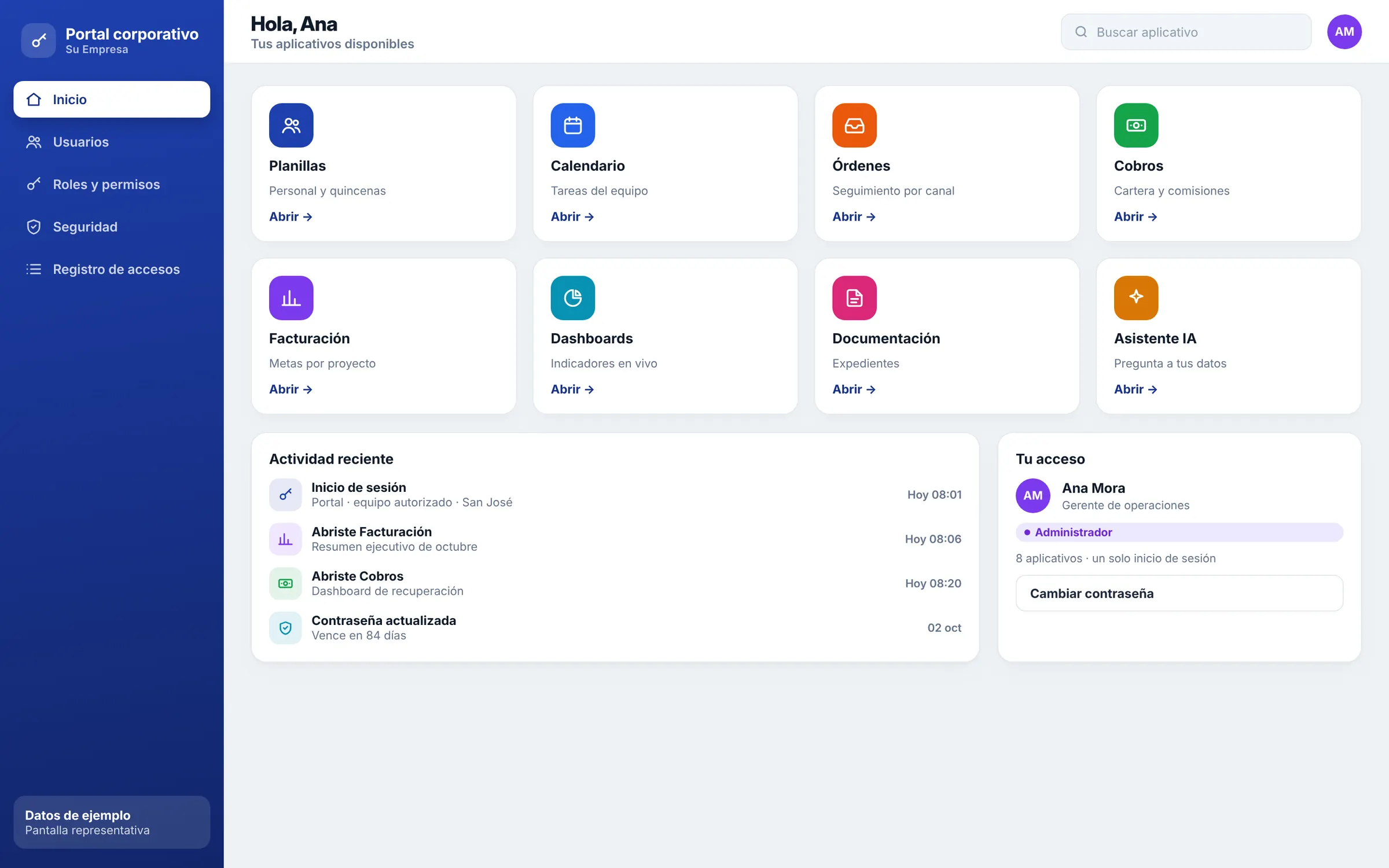
Task: Click the 8 aplicativos single sign-on text
Action: [1115, 558]
